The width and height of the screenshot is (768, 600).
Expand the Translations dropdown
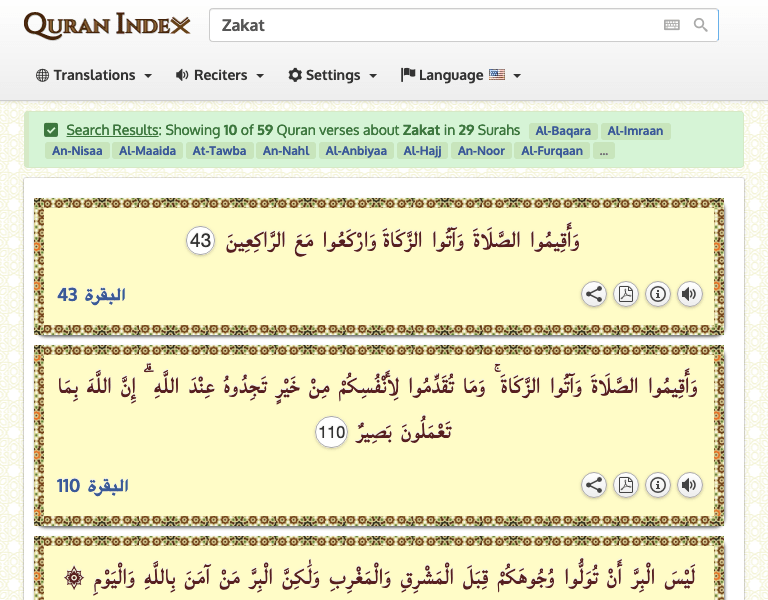click(94, 75)
